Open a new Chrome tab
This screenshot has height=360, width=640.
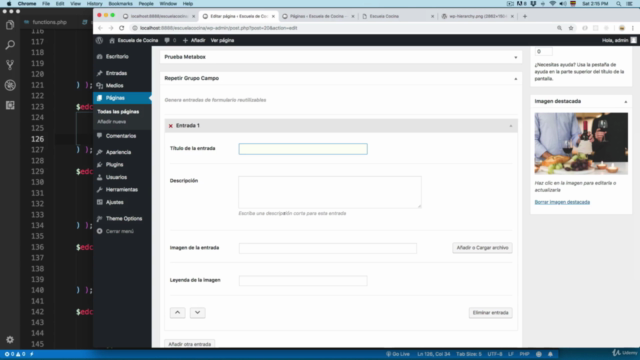point(525,16)
